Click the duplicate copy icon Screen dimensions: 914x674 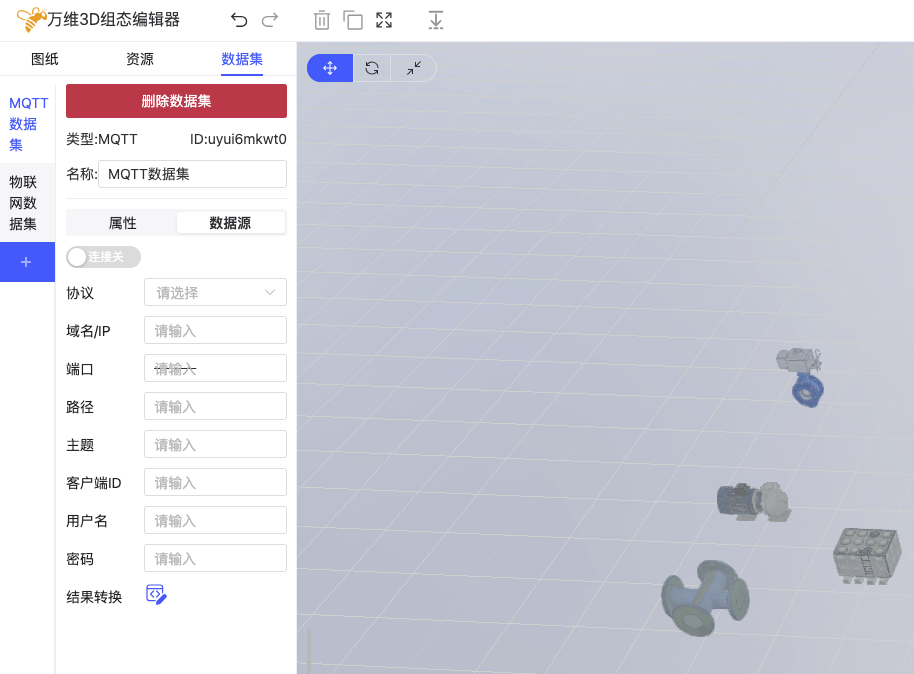click(x=352, y=20)
